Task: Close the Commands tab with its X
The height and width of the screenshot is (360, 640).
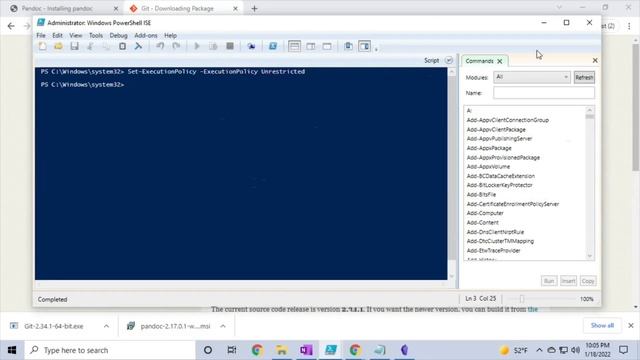Action: (500, 61)
